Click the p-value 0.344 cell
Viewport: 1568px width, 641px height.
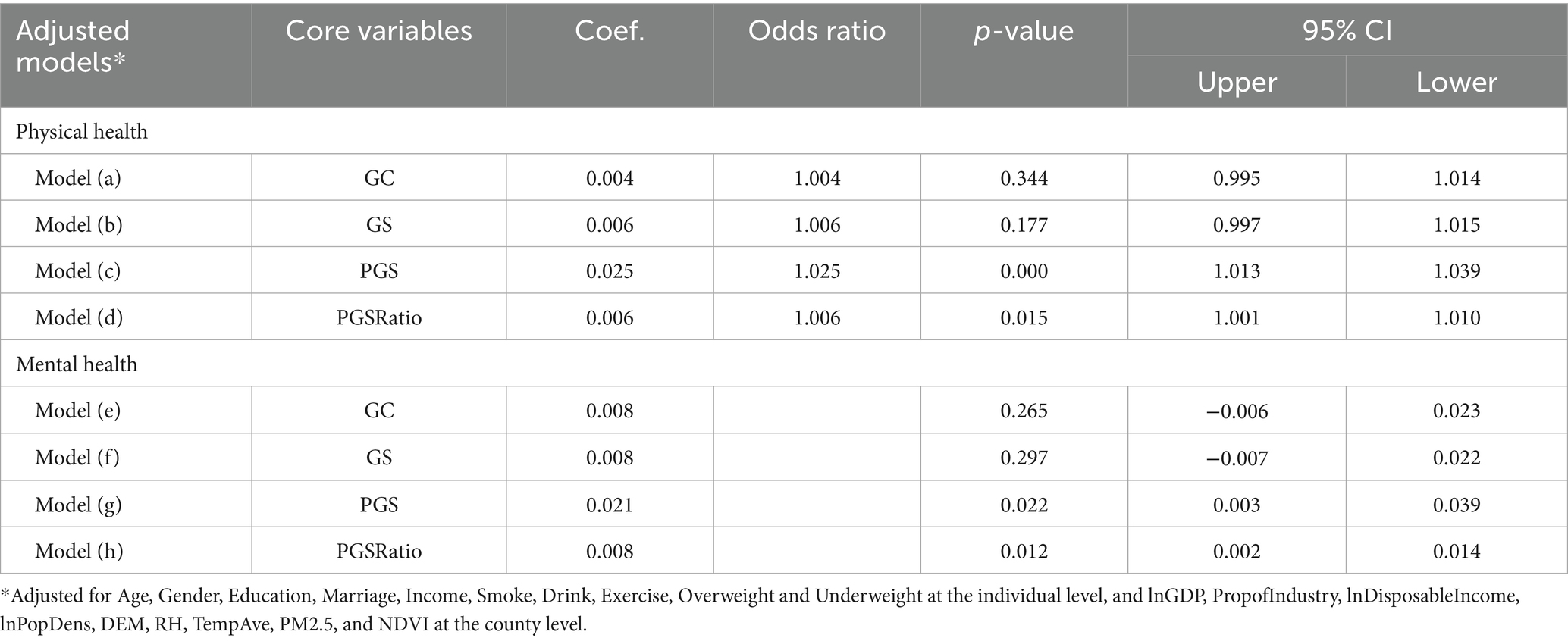pyautogui.click(x=1024, y=178)
